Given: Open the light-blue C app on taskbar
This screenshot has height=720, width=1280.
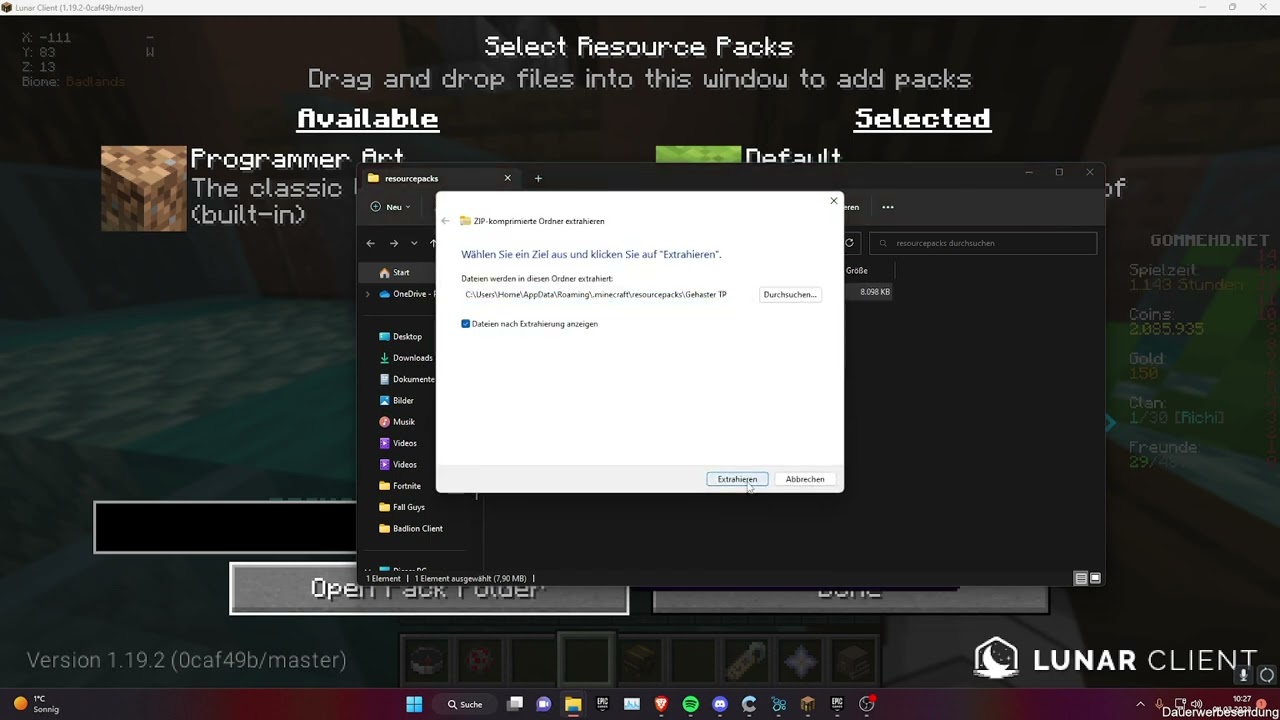Looking at the screenshot, I should (749, 704).
